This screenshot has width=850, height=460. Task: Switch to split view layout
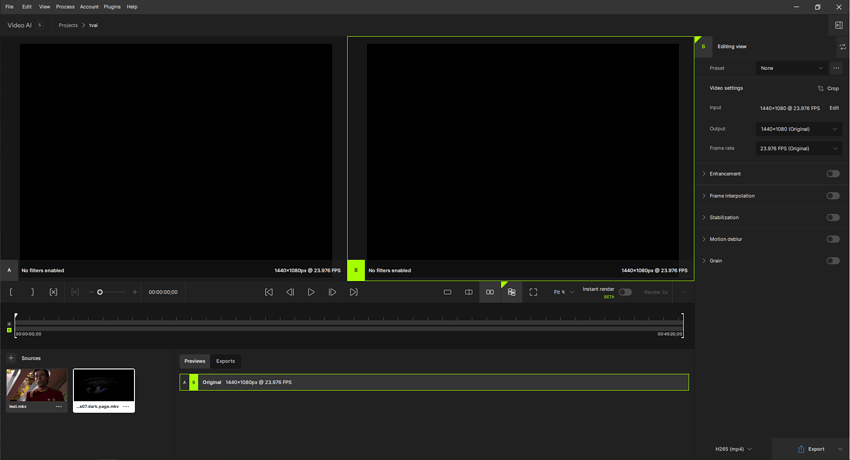point(469,292)
